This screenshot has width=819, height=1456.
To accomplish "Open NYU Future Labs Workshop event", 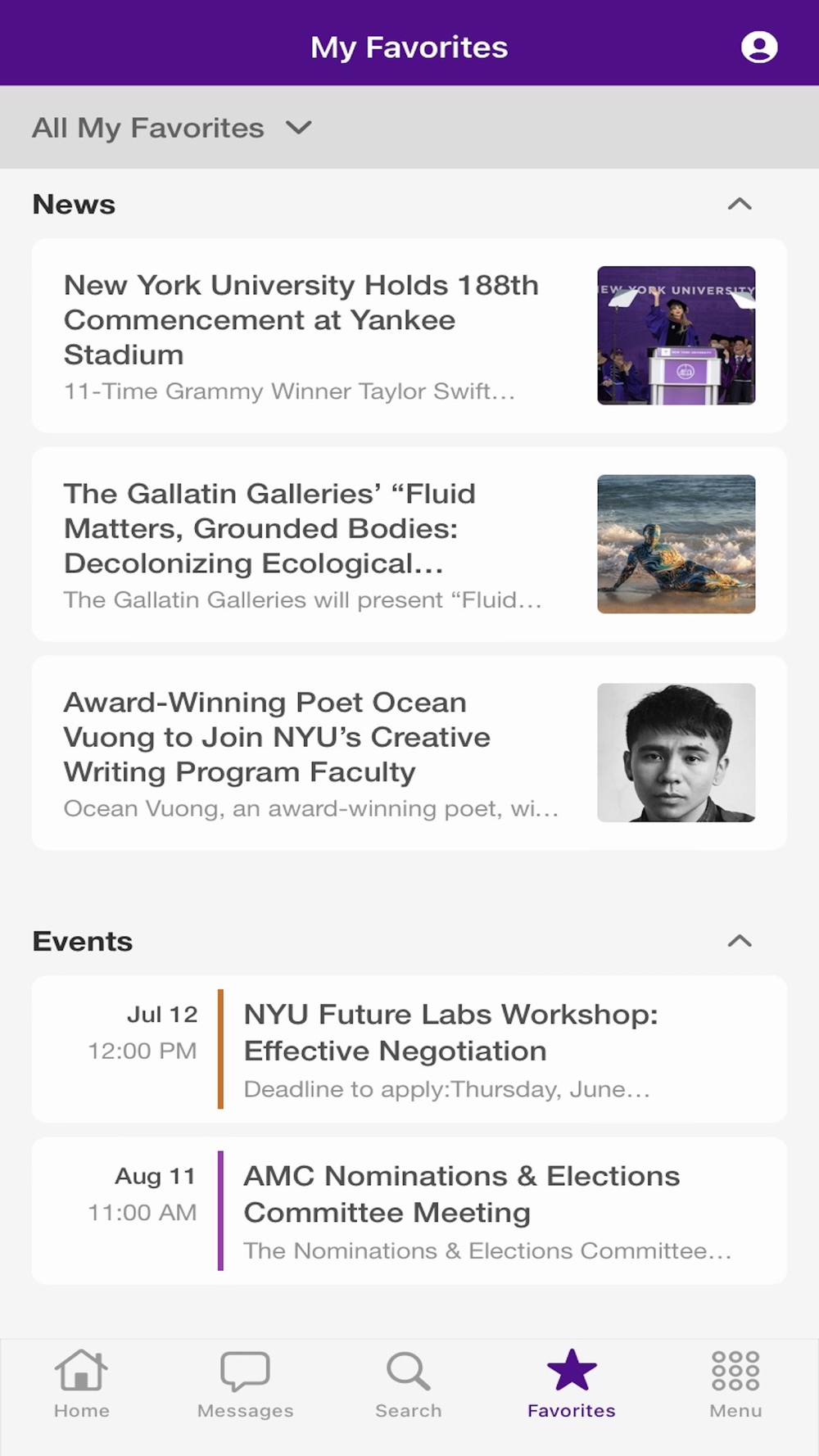I will pyautogui.click(x=450, y=1033).
